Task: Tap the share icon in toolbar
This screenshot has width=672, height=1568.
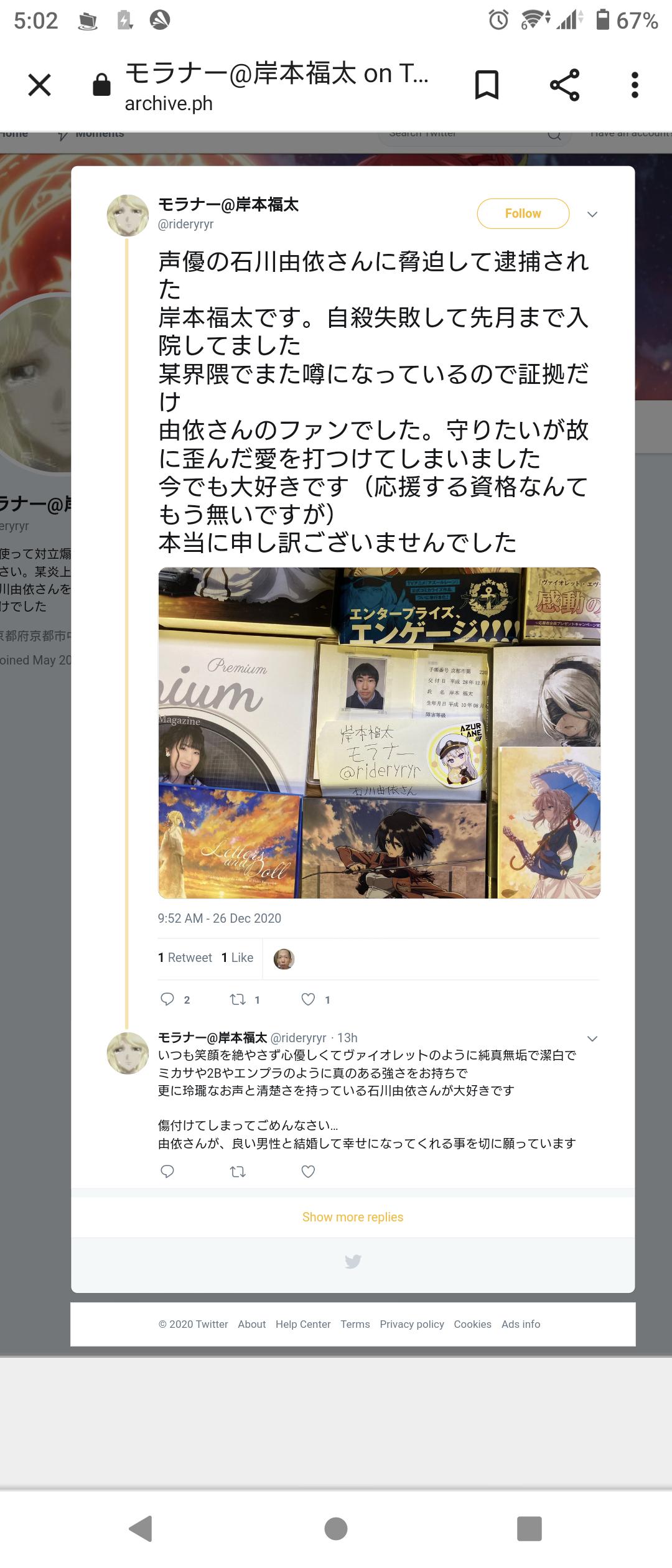Action: (564, 85)
